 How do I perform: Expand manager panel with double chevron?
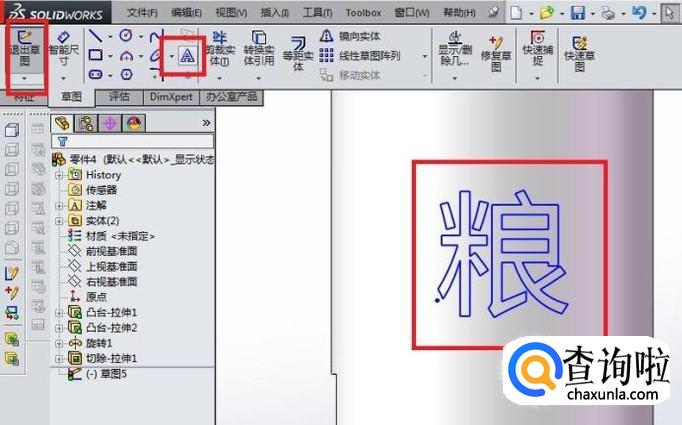pos(206,123)
